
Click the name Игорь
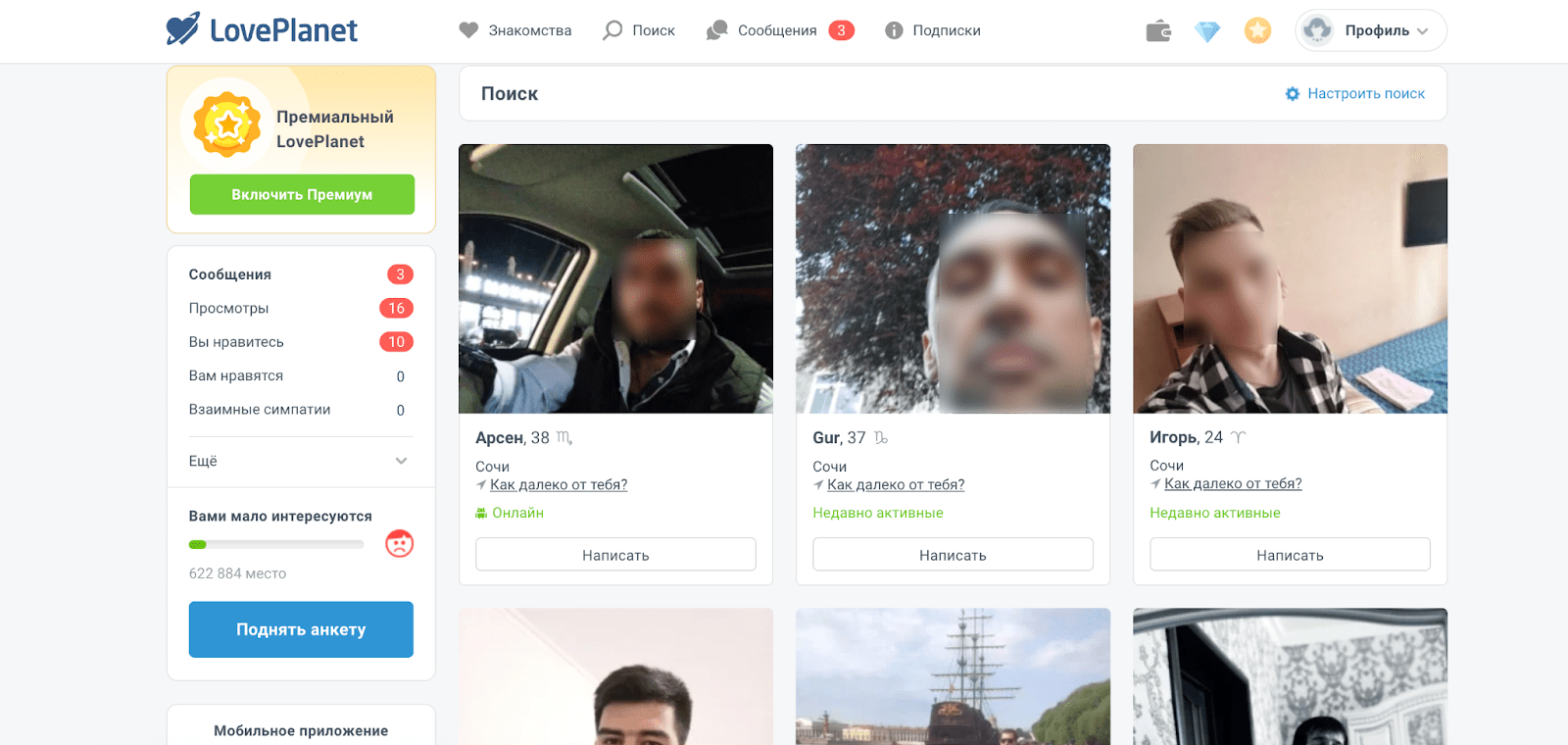pos(1174,437)
